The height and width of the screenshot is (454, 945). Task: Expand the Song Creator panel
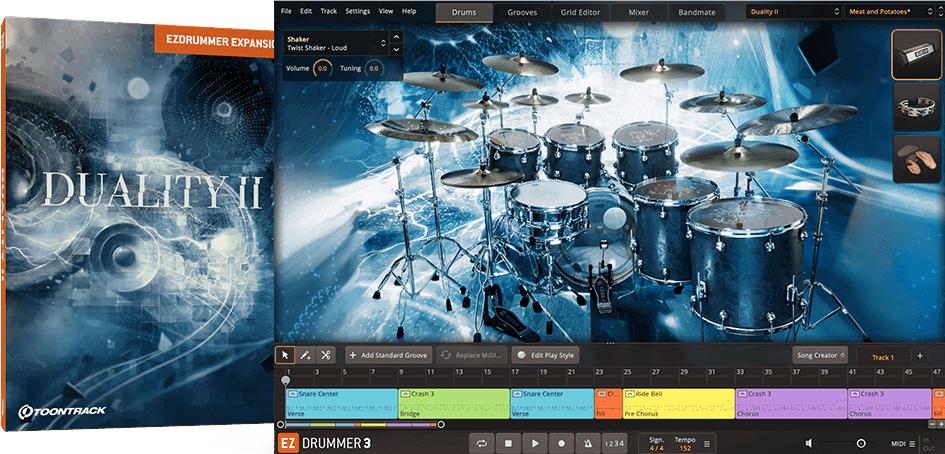[x=820, y=355]
